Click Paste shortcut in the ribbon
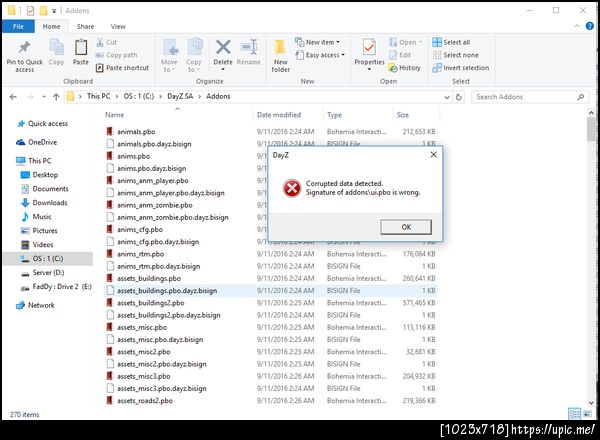The image size is (600, 440). 122,68
